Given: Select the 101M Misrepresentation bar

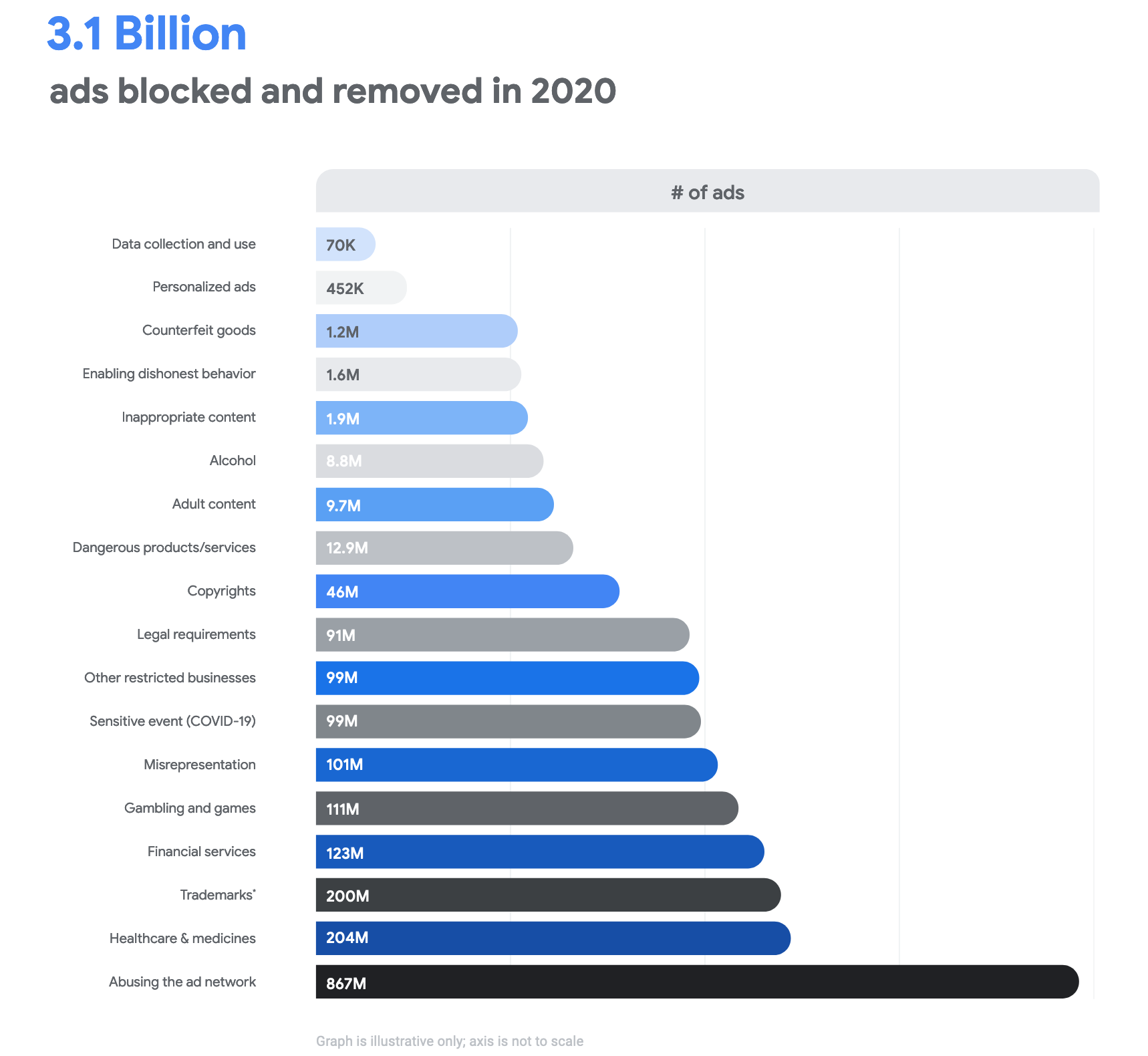Looking at the screenshot, I should 517,765.
